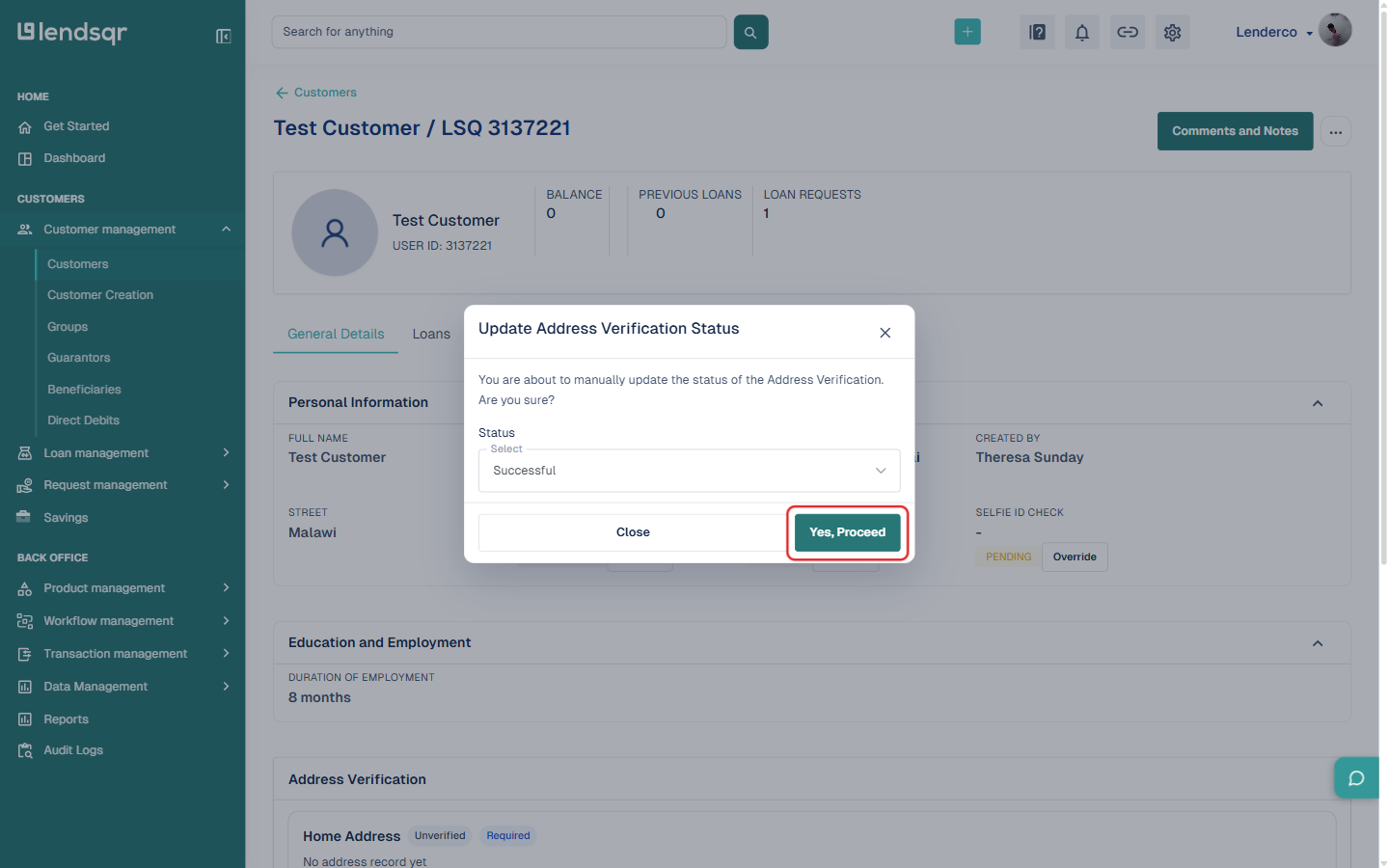Click the customer avatar placeholder
1389x868 pixels.
[x=335, y=232]
